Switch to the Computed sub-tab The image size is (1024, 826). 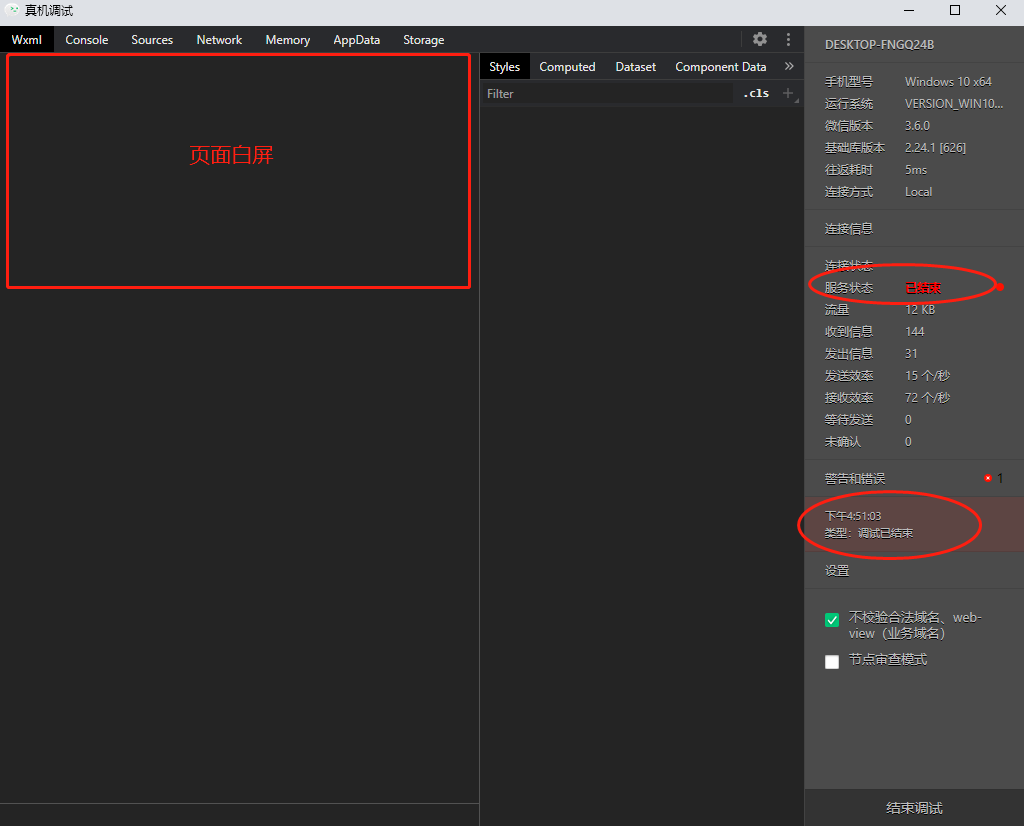(x=568, y=67)
